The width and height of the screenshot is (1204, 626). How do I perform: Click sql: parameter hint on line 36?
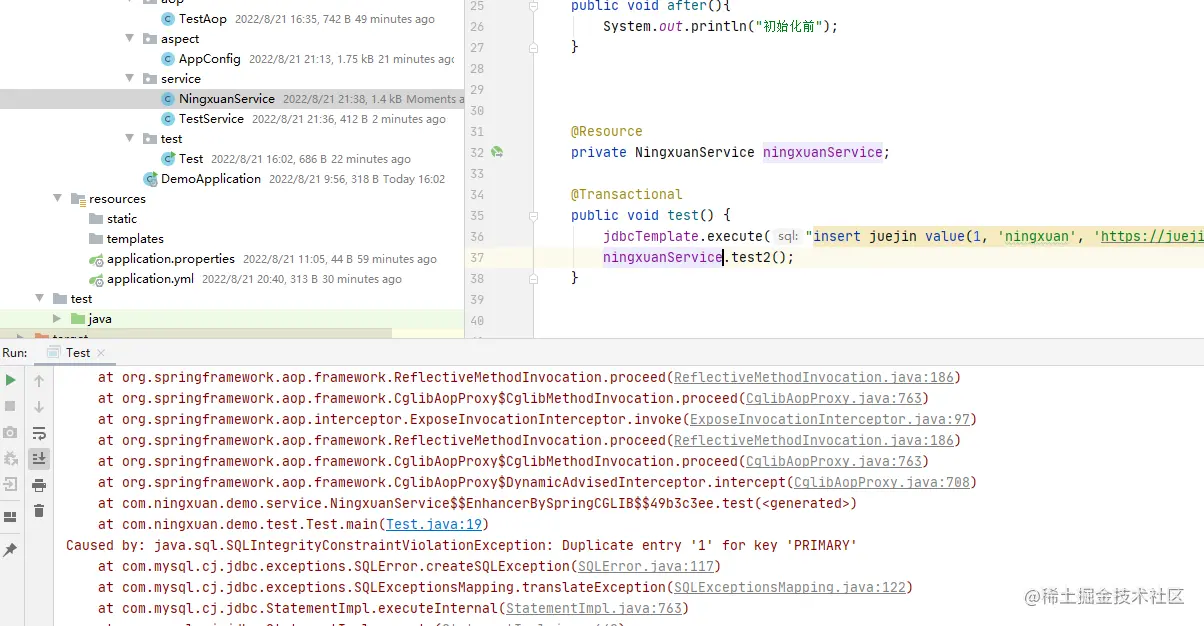(x=787, y=237)
